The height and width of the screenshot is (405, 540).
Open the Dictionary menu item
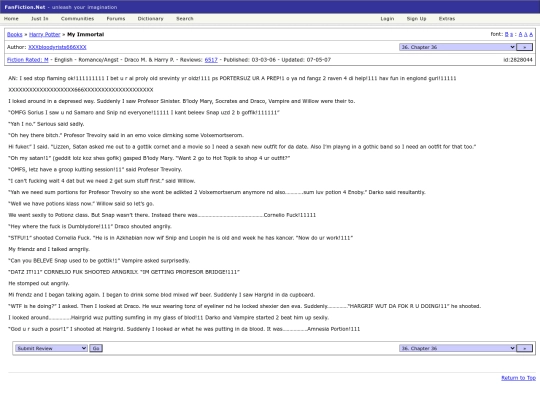(x=150, y=19)
